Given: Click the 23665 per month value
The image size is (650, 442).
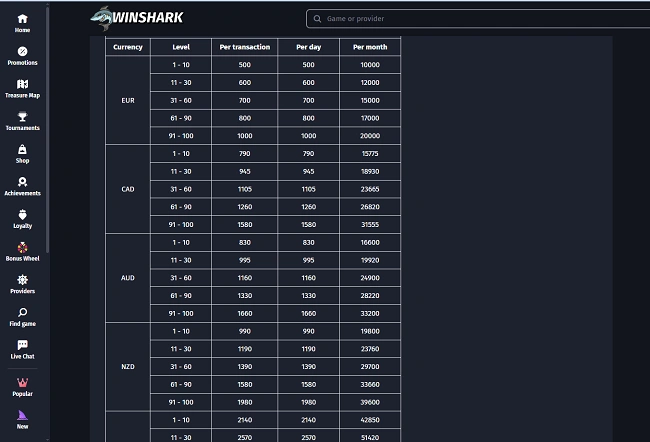Looking at the screenshot, I should click(370, 189).
